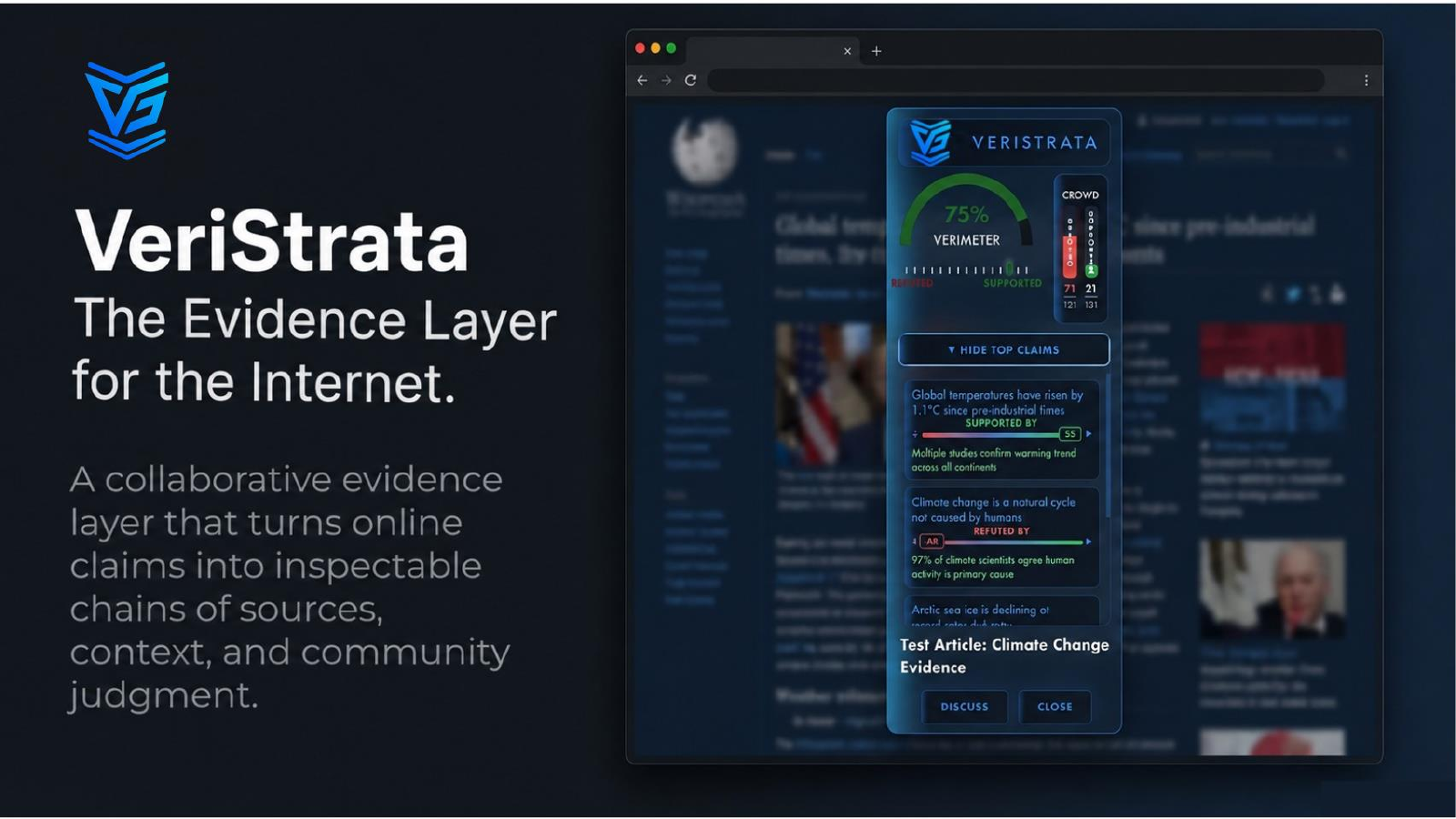Close the open browser tab

(847, 51)
